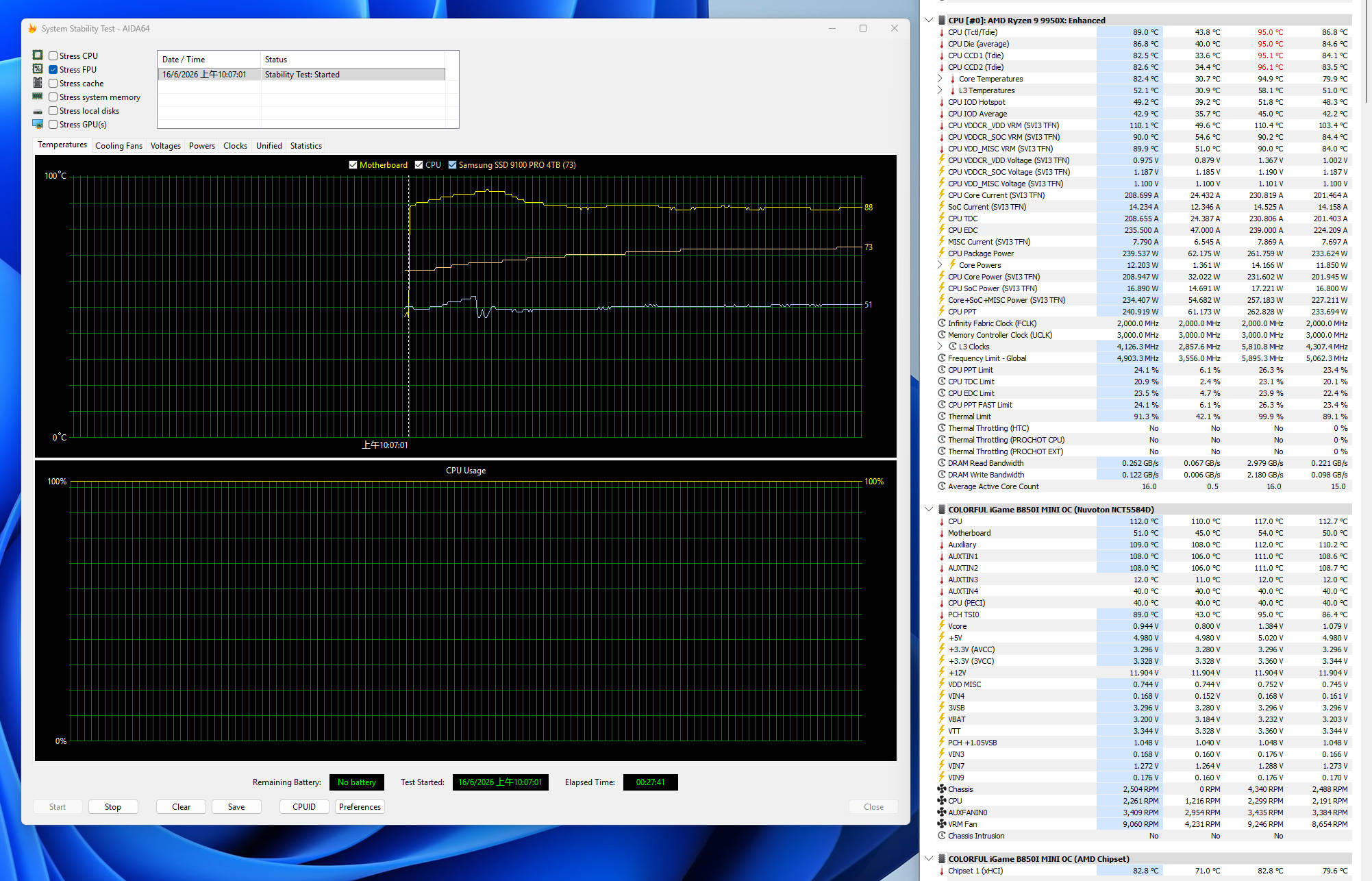
Task: Click the lightning icon for CPU TDC
Action: pos(942,219)
